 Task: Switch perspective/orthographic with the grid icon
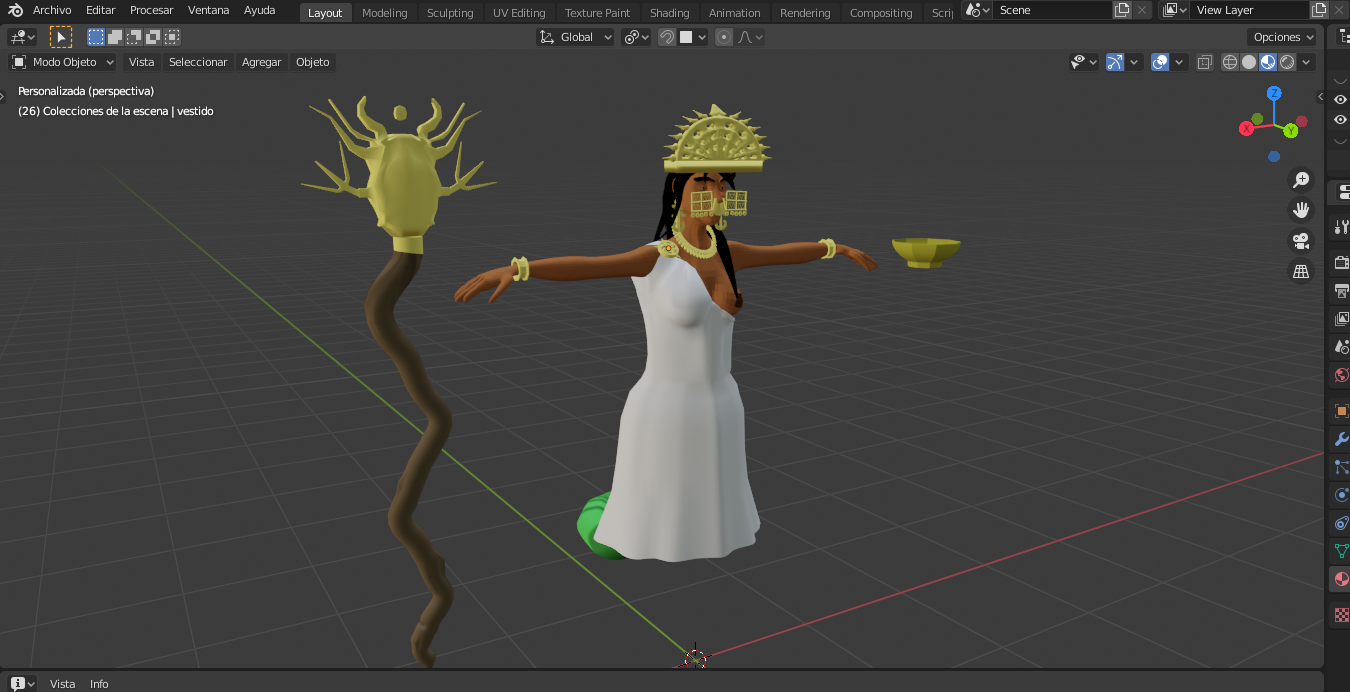tap(1301, 271)
